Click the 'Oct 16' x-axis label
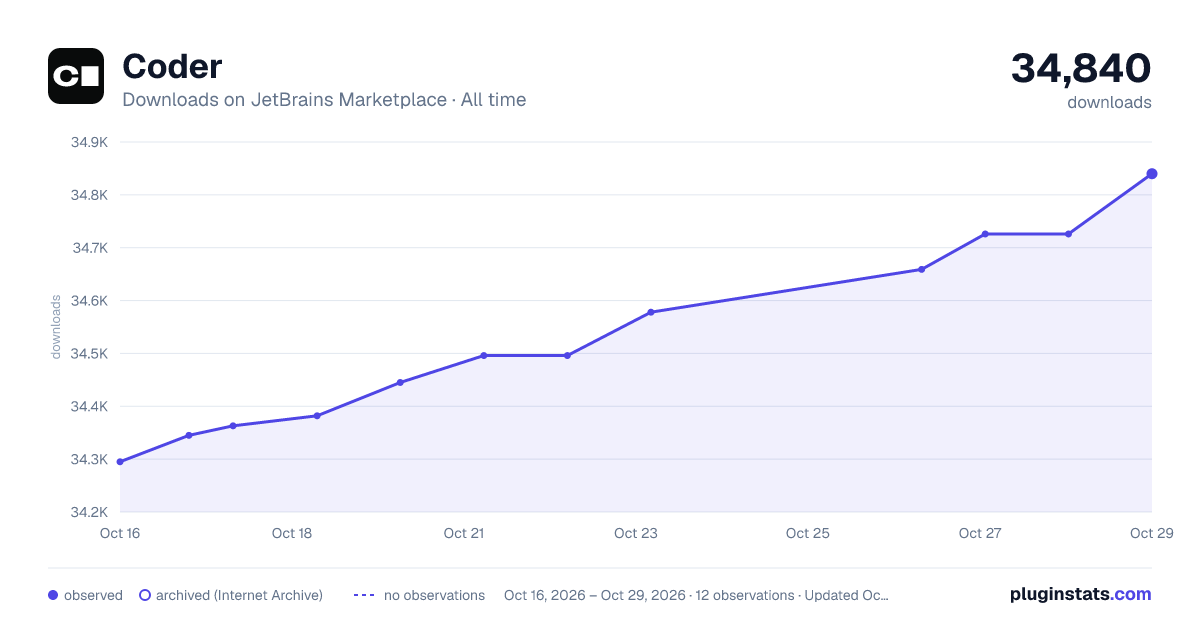 (120, 533)
